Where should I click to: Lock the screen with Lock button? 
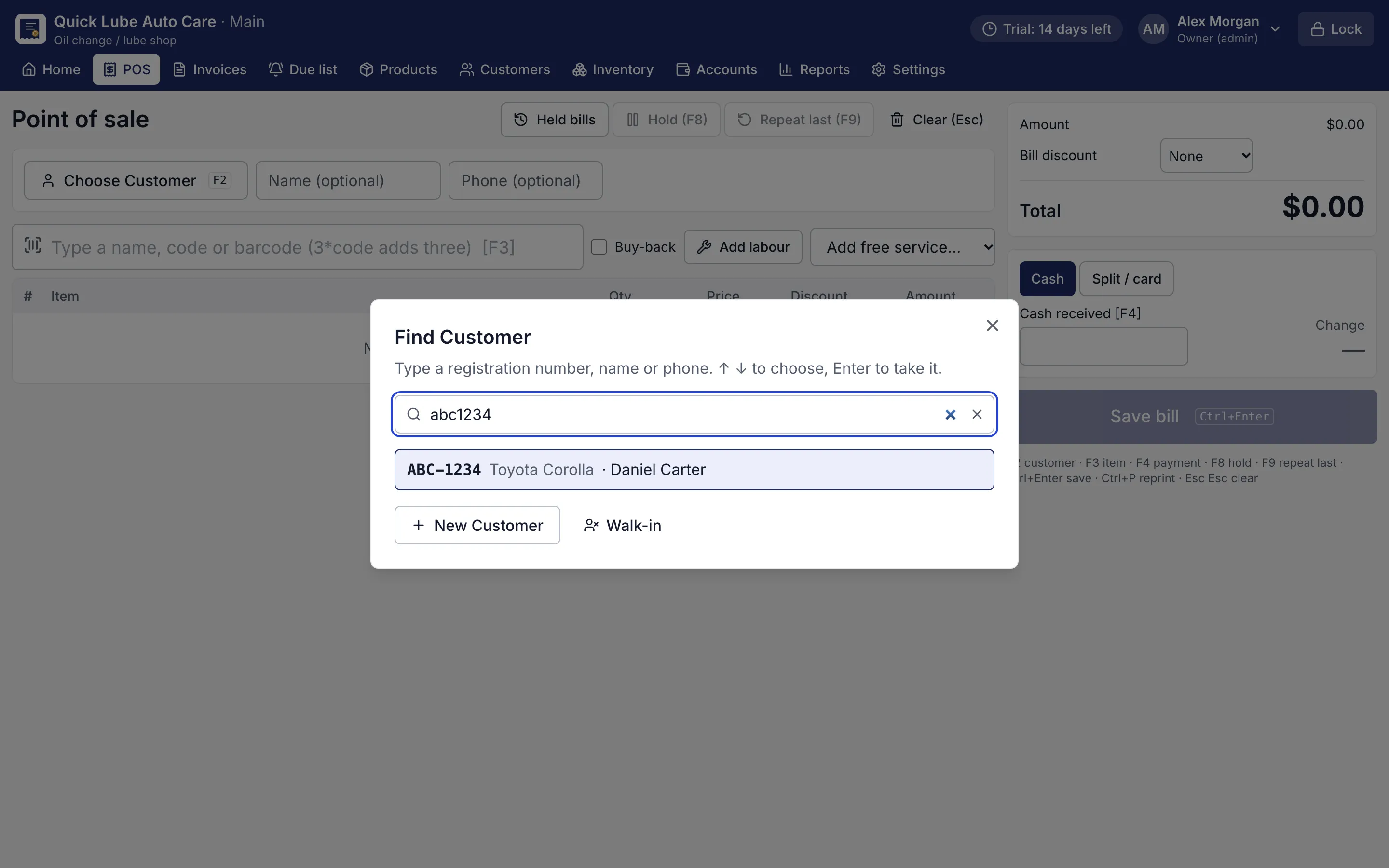[x=1335, y=29]
